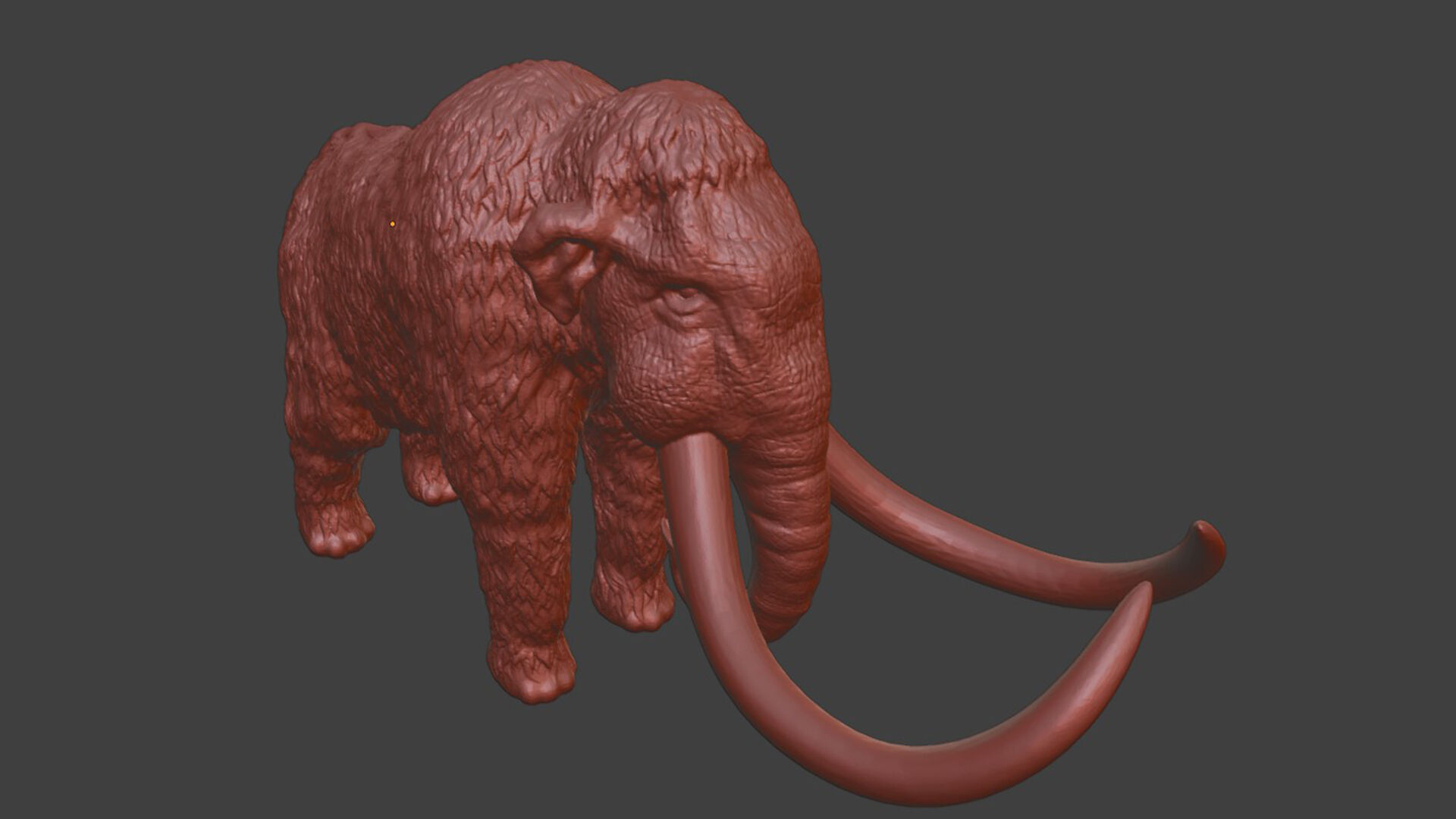Select the small orange origin dot on the mammoth
1456x819 pixels.
tap(392, 224)
